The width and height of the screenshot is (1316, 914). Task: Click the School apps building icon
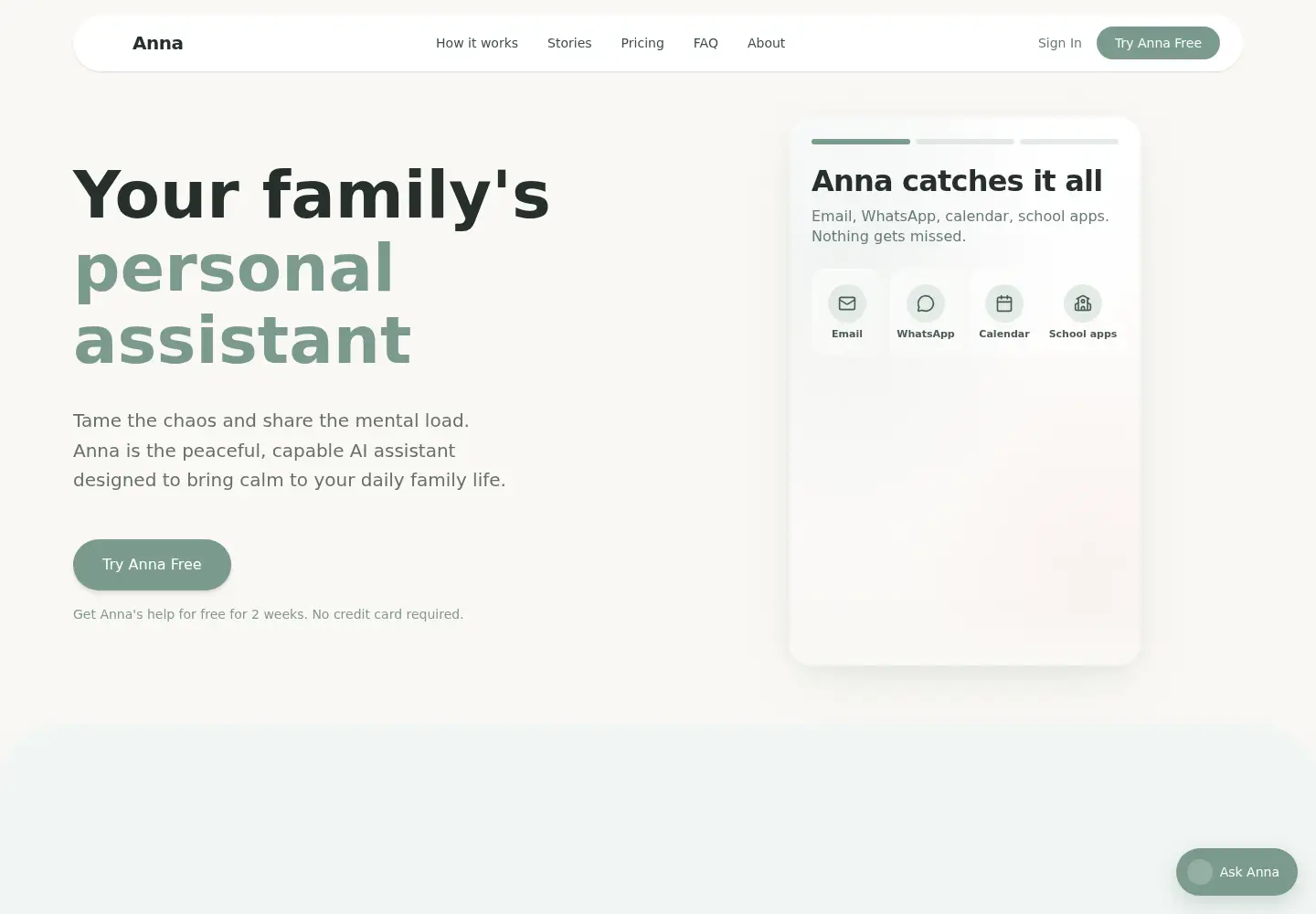pos(1083,303)
